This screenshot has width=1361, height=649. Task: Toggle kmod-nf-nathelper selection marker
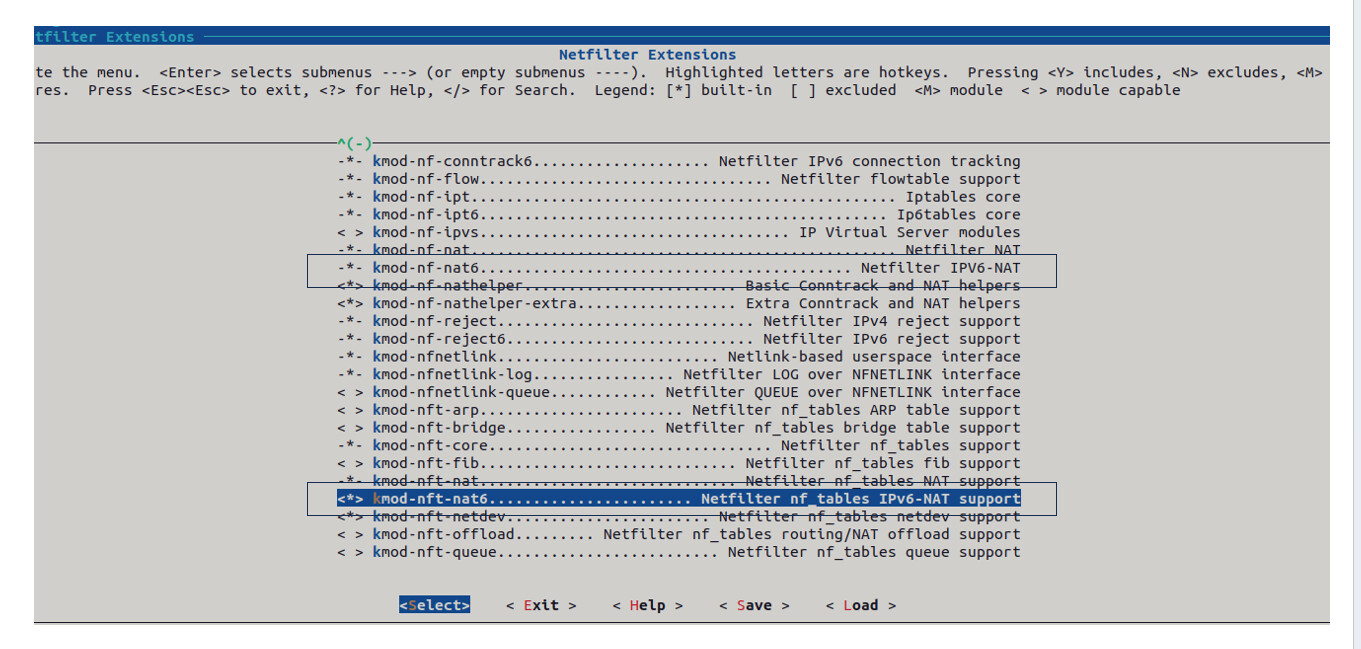tap(350, 286)
